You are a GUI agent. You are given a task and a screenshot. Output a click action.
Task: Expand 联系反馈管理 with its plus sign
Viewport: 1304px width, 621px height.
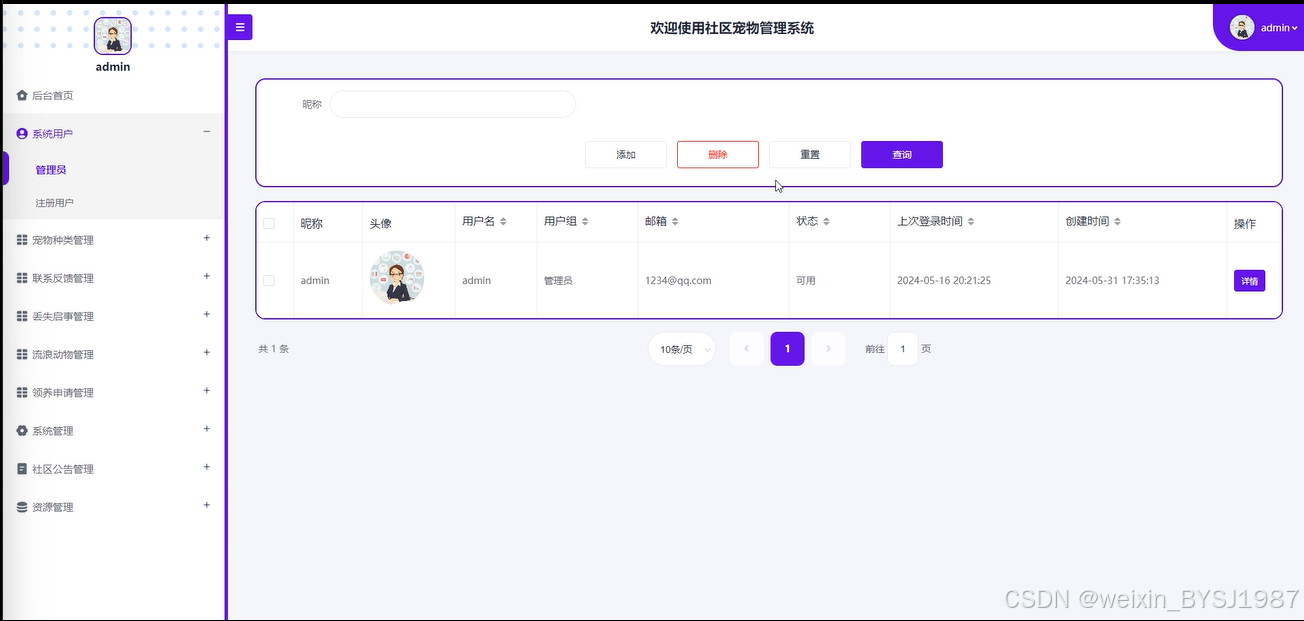[207, 276]
